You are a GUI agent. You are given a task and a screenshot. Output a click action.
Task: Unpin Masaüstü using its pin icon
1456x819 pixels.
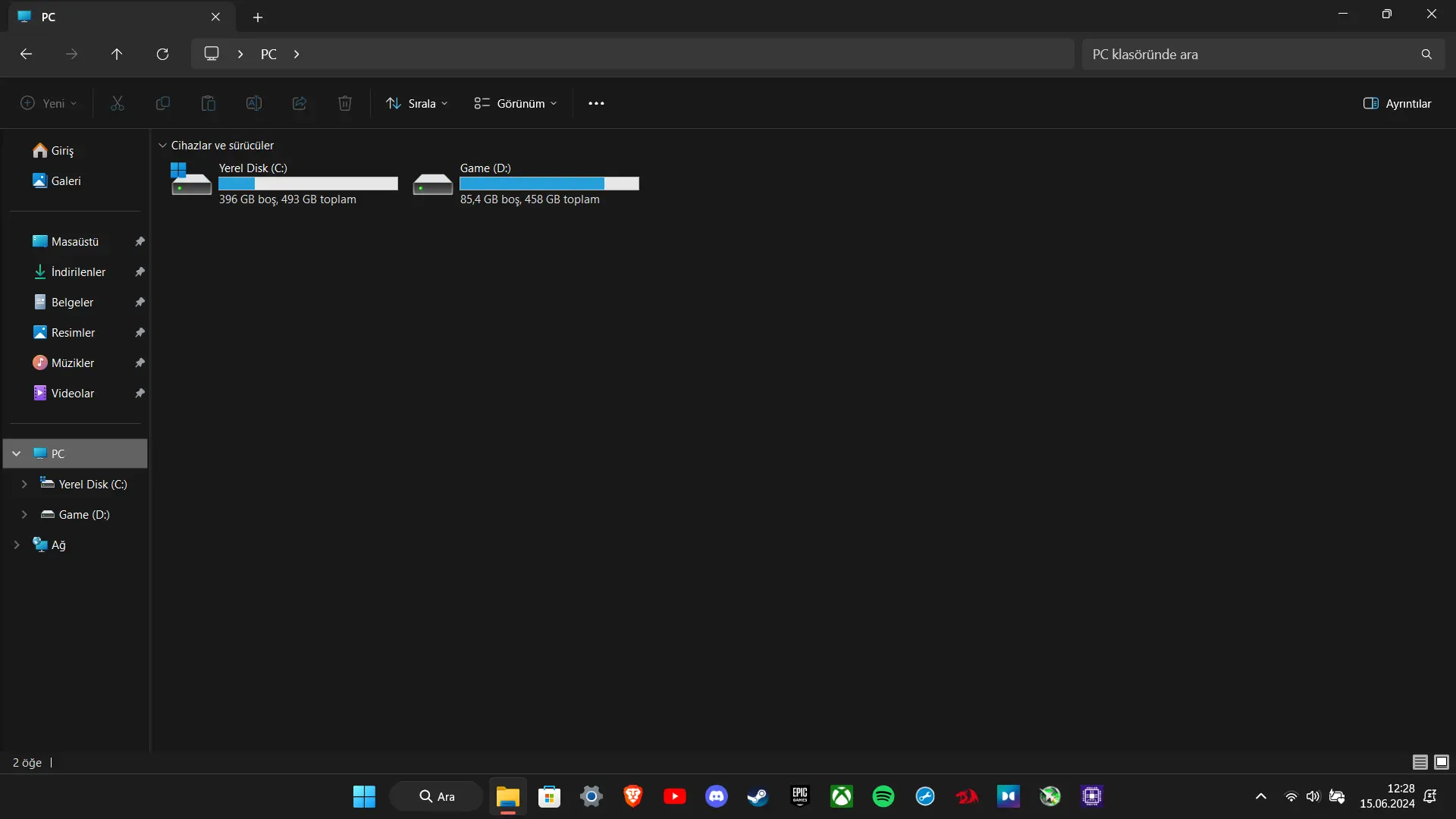(140, 241)
